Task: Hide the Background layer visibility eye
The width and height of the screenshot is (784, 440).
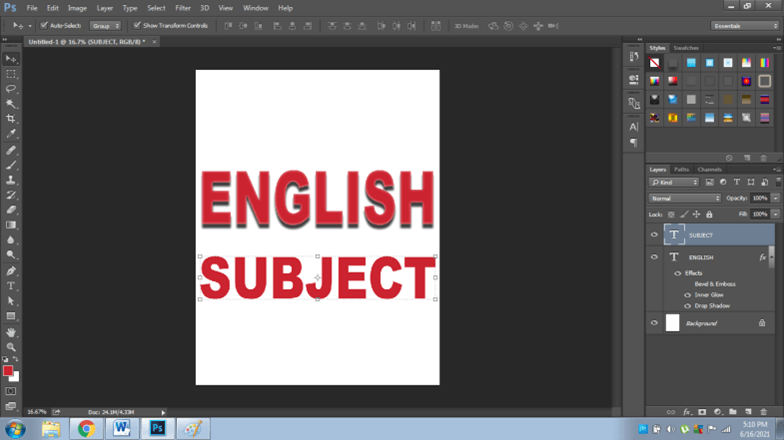Action: pos(654,323)
